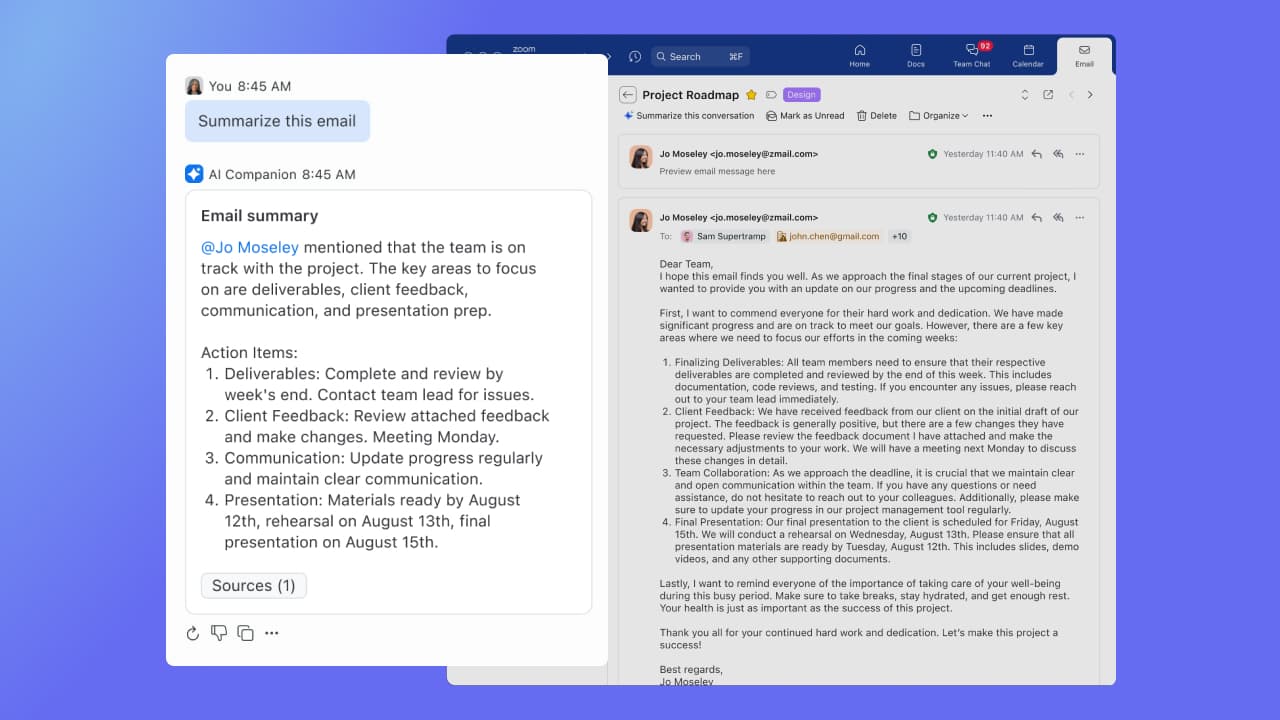Open the Calendar tab
Image resolution: width=1280 pixels, height=720 pixels.
[x=1028, y=55]
